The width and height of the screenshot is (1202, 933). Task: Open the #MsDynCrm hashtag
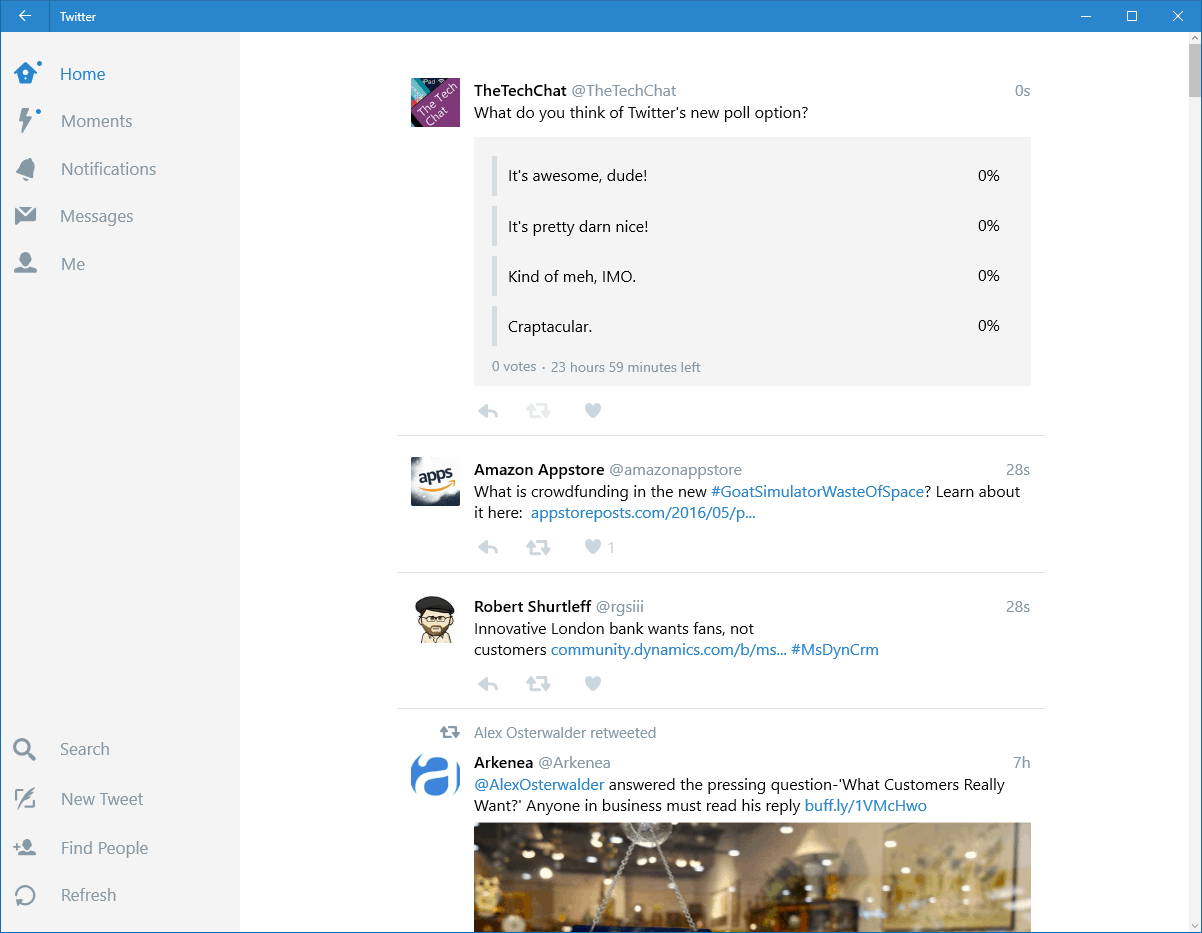(x=835, y=650)
